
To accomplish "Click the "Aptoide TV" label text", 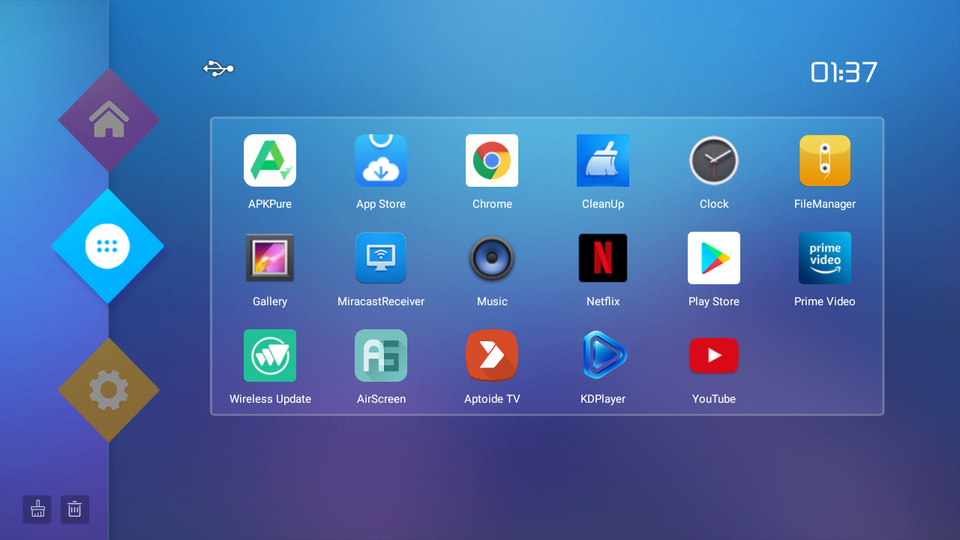I will pyautogui.click(x=492, y=399).
